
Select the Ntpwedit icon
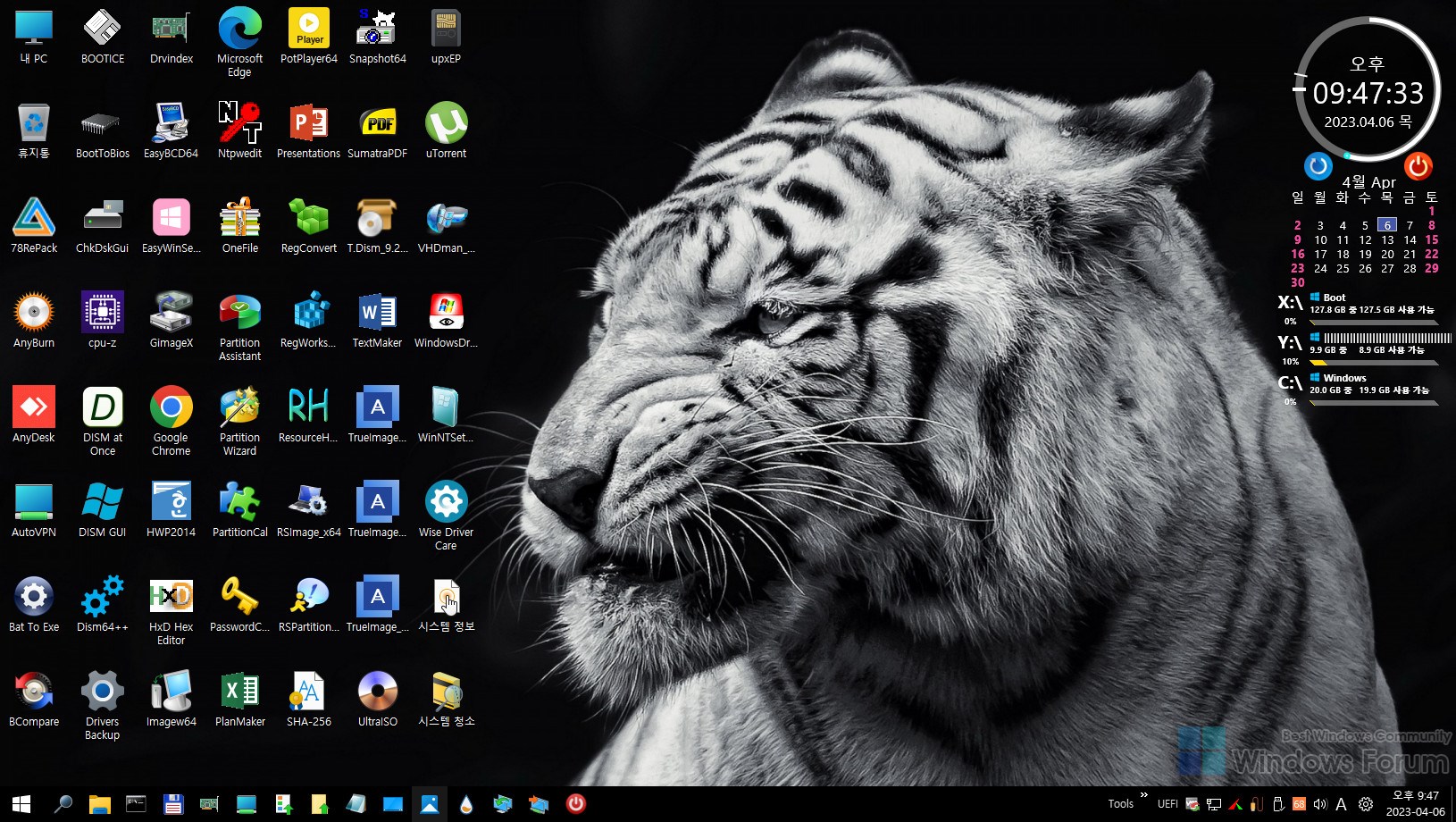(239, 132)
